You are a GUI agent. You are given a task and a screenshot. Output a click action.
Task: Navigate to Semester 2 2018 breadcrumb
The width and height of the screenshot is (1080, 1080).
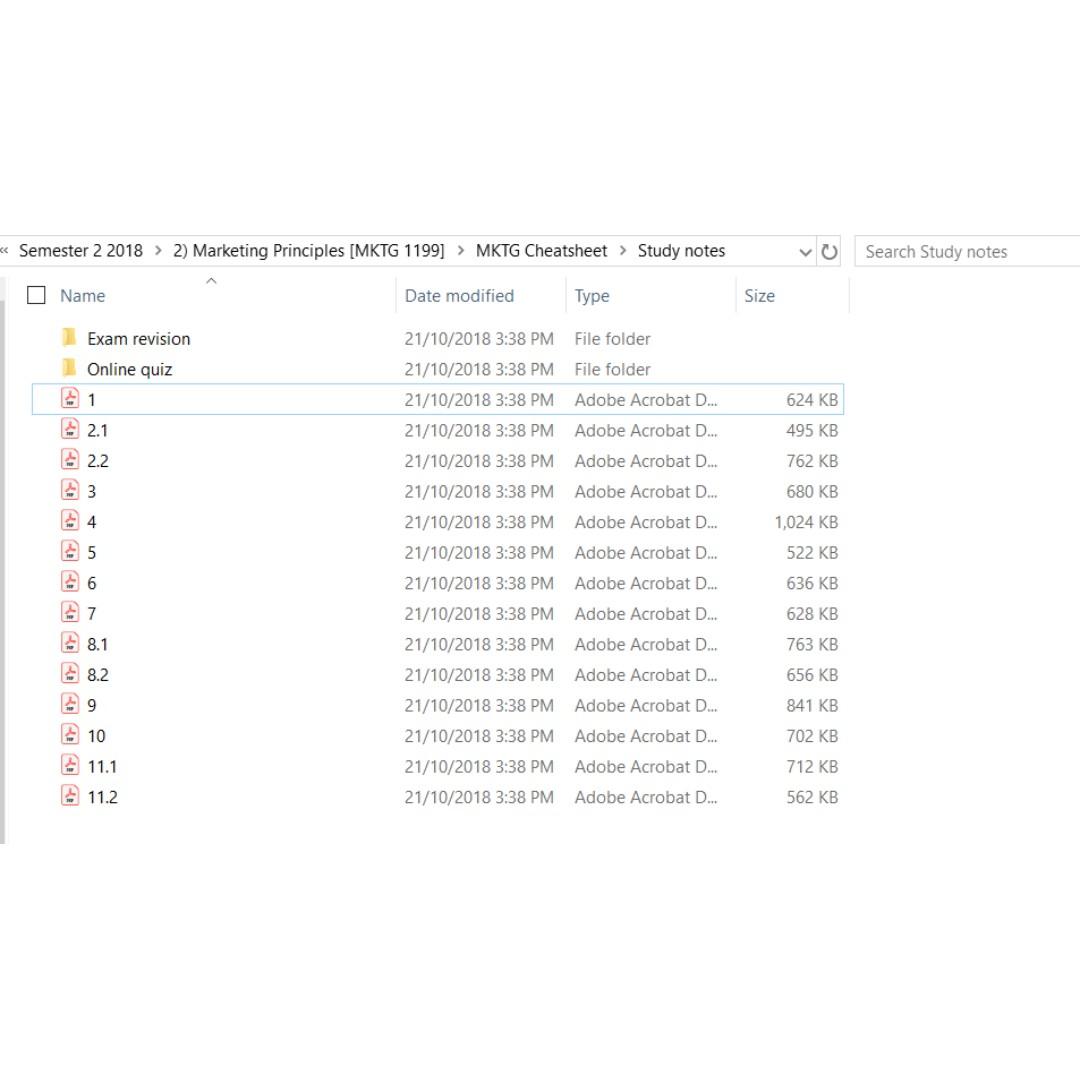[81, 251]
